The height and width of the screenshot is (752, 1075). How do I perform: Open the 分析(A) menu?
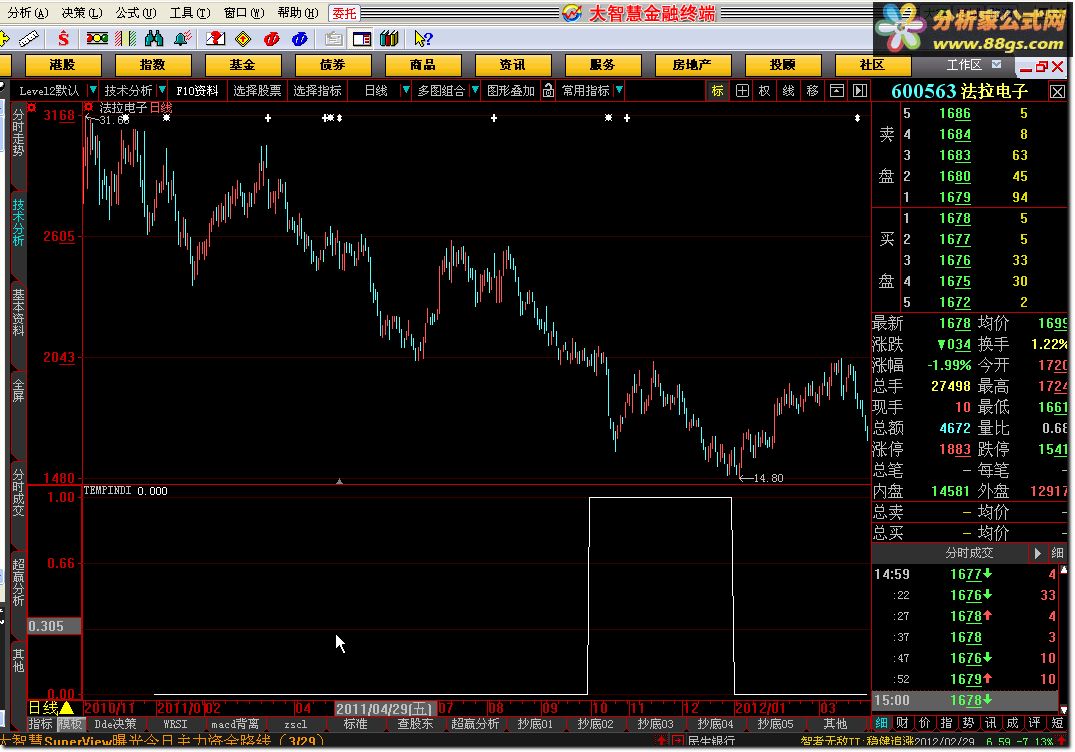[x=27, y=12]
